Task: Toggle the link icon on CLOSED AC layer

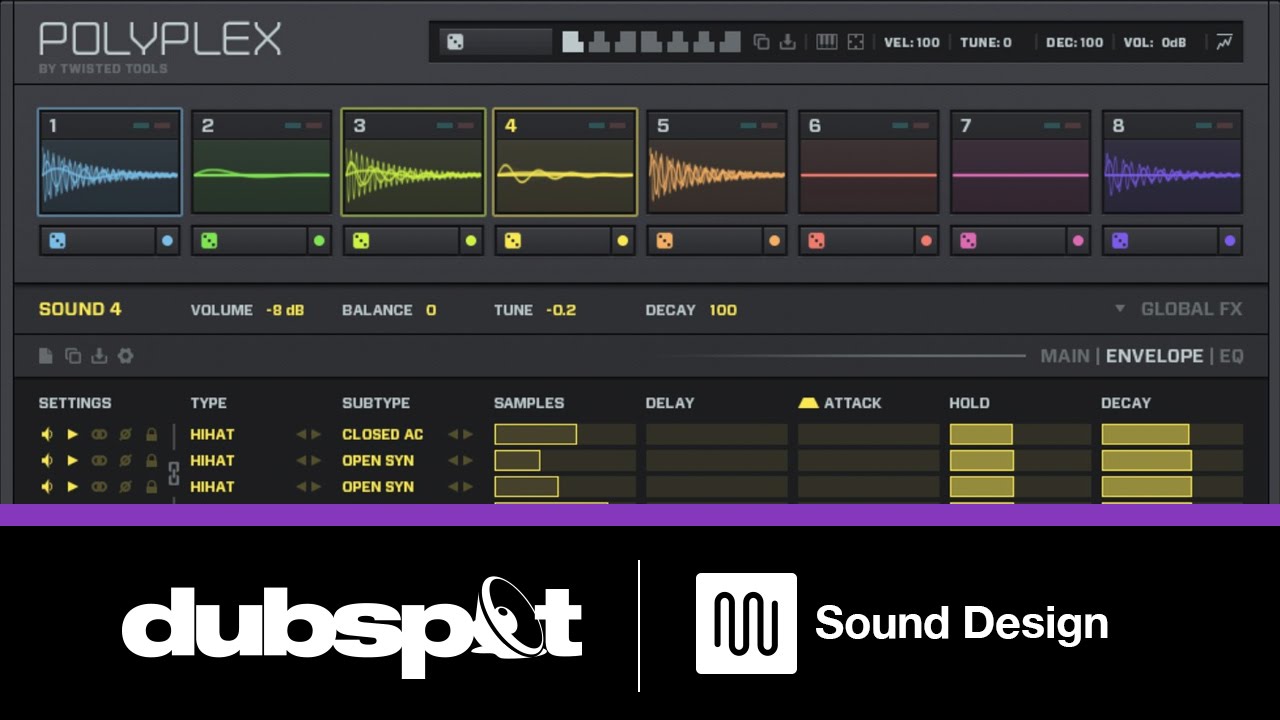Action: pos(99,434)
